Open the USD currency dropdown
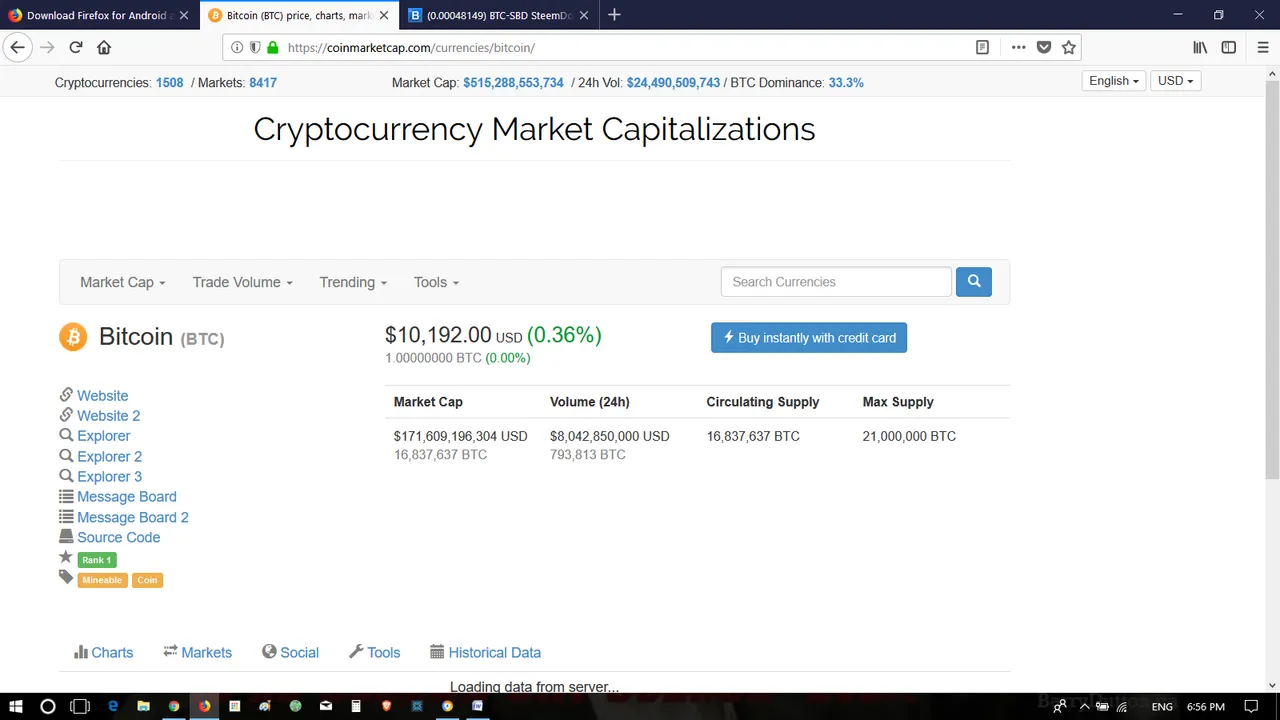This screenshot has width=1280, height=720. pos(1175,81)
